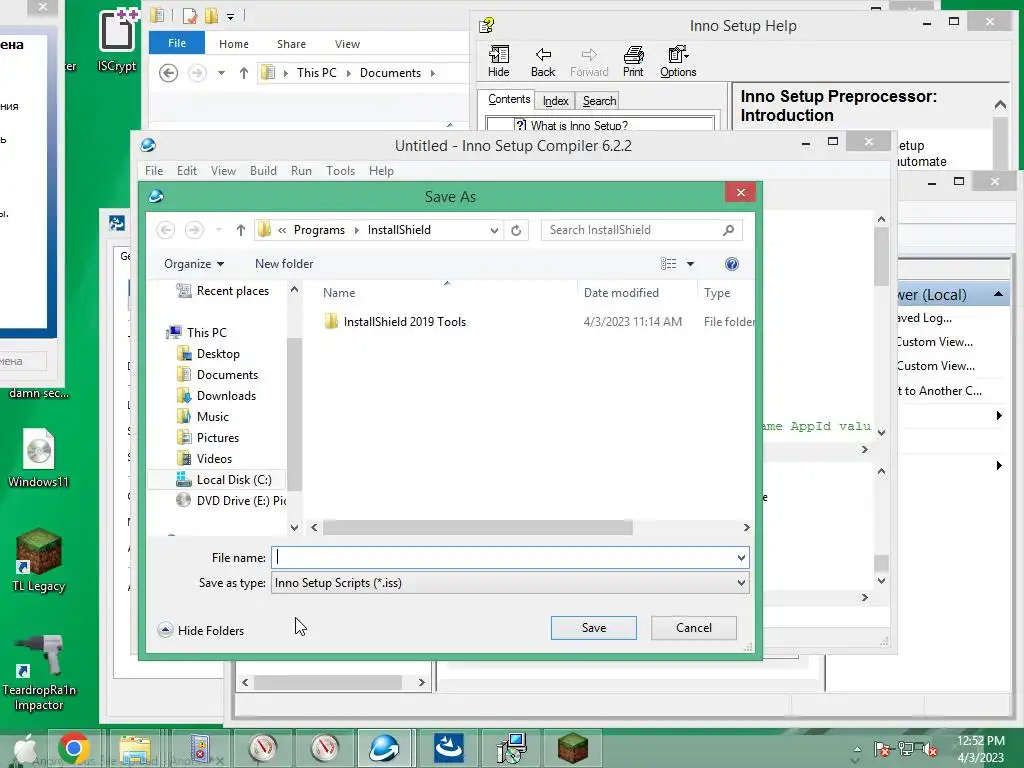This screenshot has width=1024, height=768.
Task: Open the Windows11 disc image icon
Action: (x=39, y=458)
